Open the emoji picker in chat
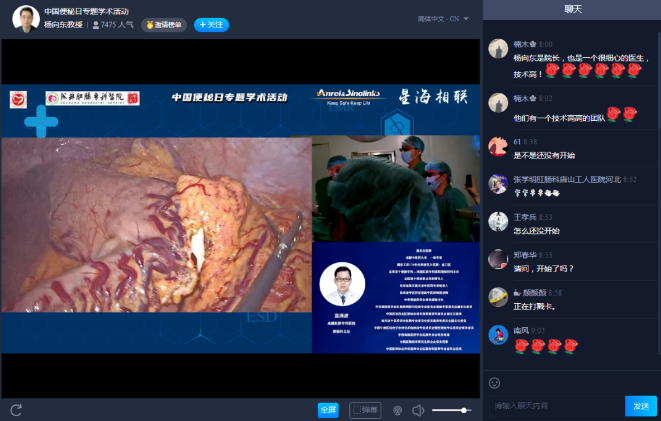Screen dimensions: 661x421 (494, 383)
